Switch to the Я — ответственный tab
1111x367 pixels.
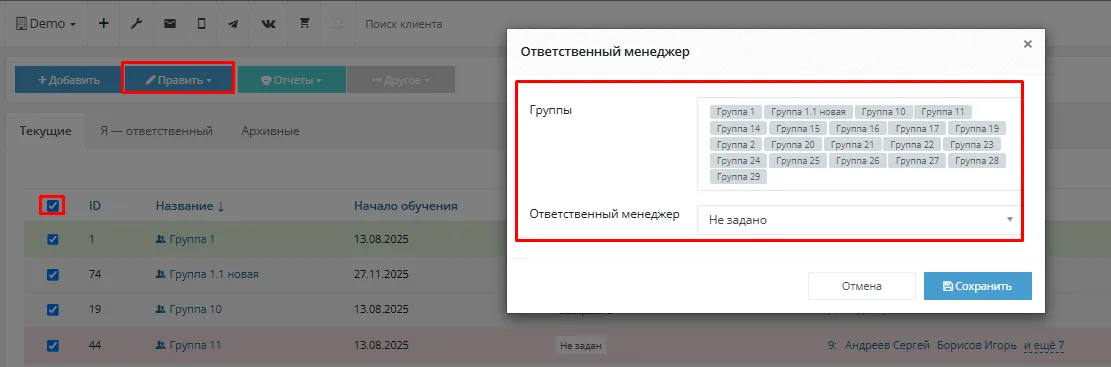point(158,131)
